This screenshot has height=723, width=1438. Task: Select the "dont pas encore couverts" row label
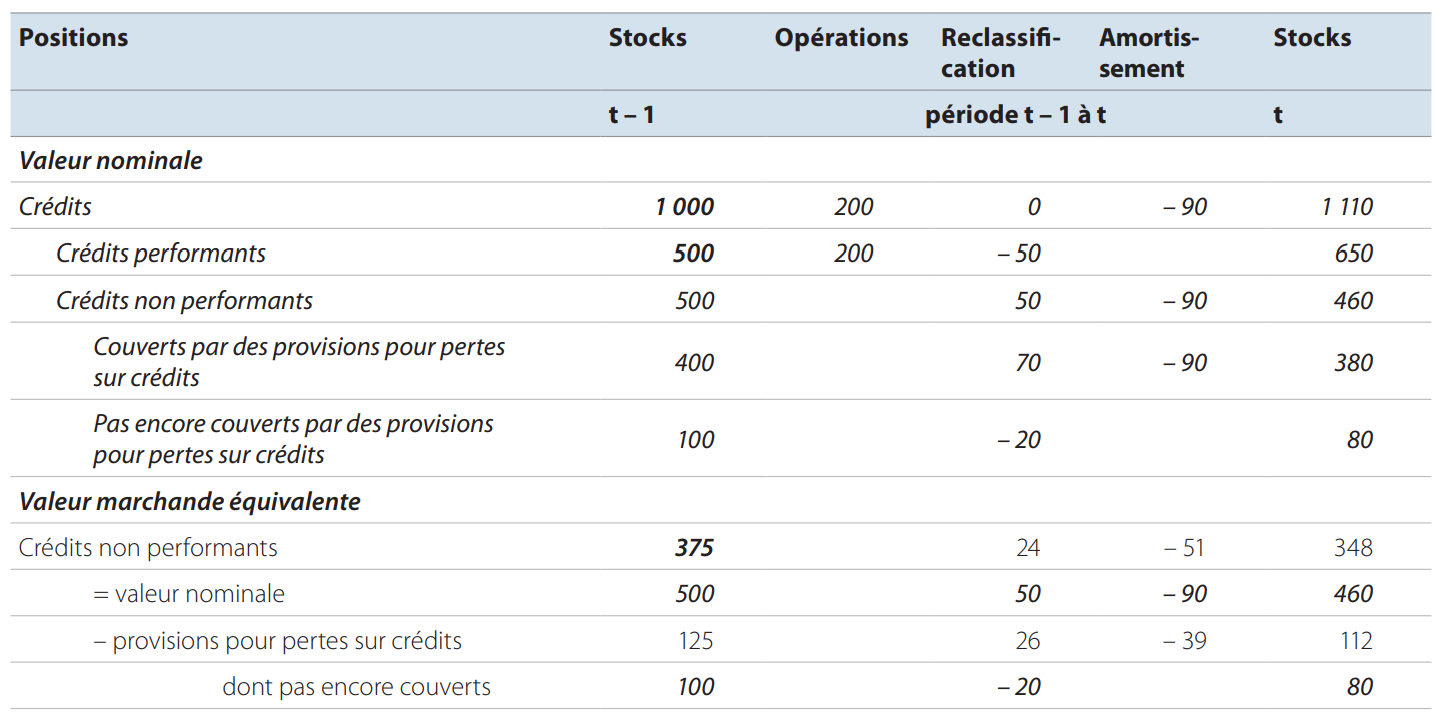[356, 687]
